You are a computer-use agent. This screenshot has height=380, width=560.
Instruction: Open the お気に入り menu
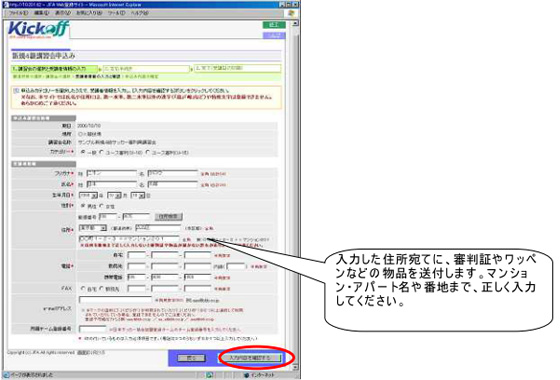89,13
